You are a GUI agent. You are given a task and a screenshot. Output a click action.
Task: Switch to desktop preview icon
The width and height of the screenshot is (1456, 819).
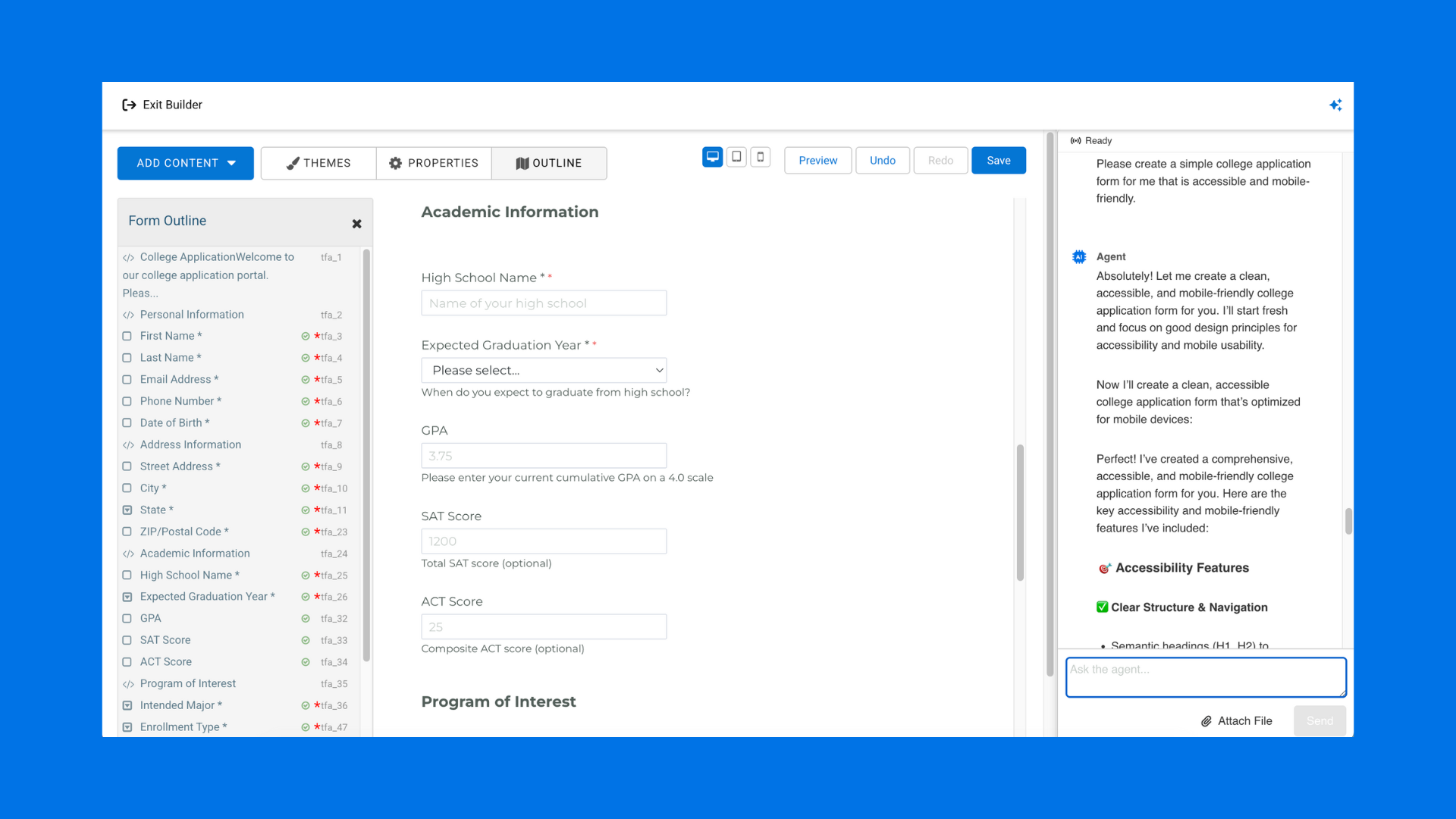(712, 157)
